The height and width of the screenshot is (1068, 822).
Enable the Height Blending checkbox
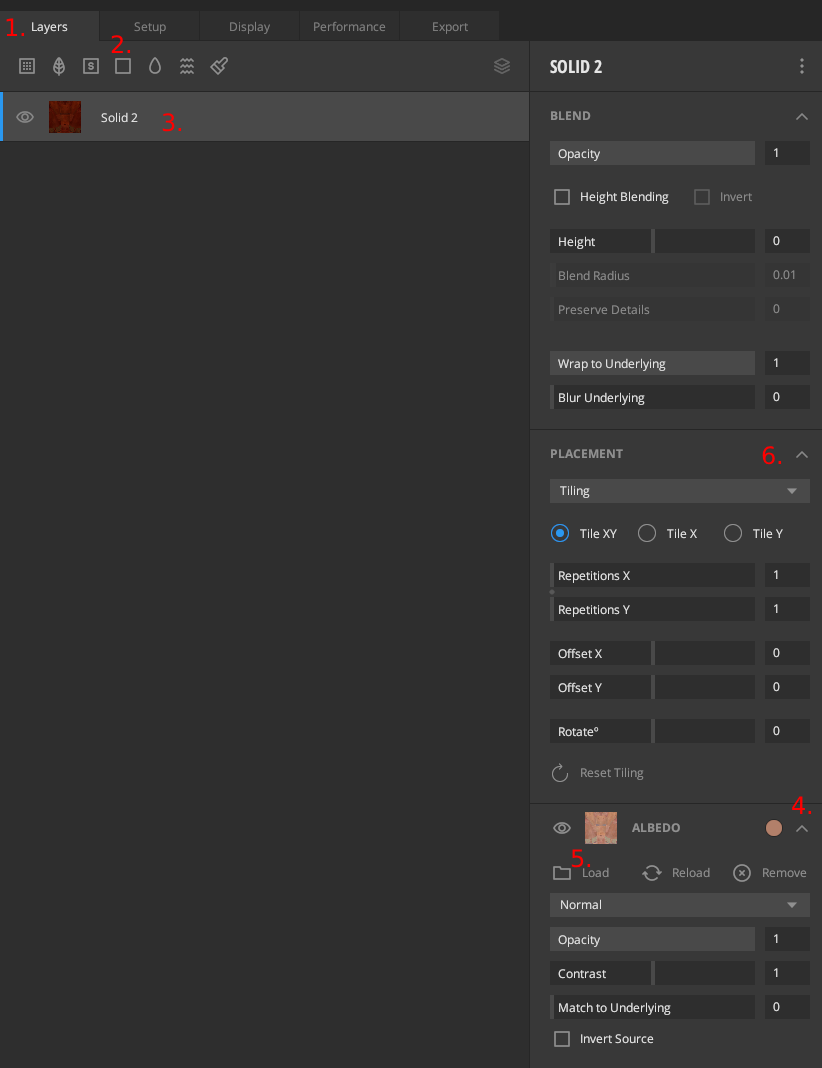[562, 197]
